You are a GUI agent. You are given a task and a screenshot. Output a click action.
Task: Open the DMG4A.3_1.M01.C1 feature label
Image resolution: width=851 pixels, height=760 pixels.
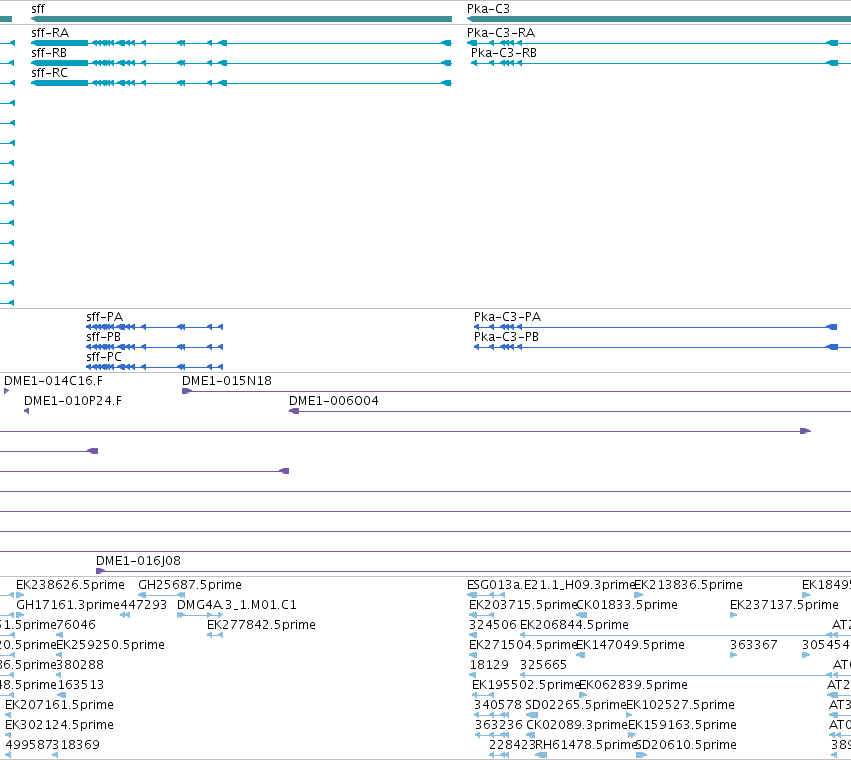(237, 605)
